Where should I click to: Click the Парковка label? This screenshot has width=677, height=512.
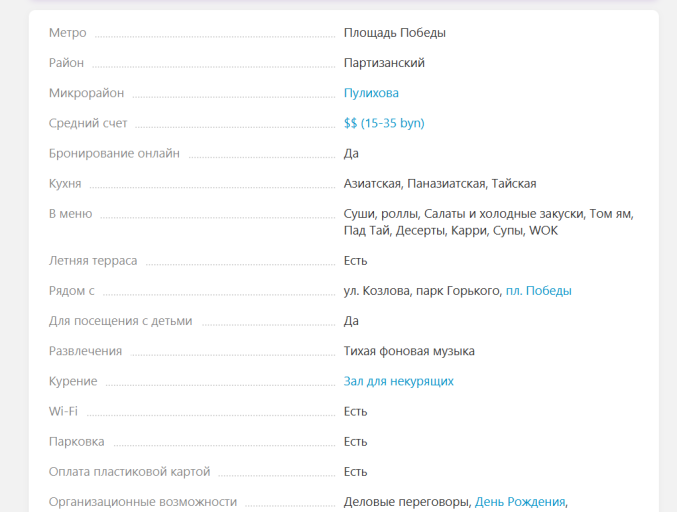pyautogui.click(x=76, y=442)
